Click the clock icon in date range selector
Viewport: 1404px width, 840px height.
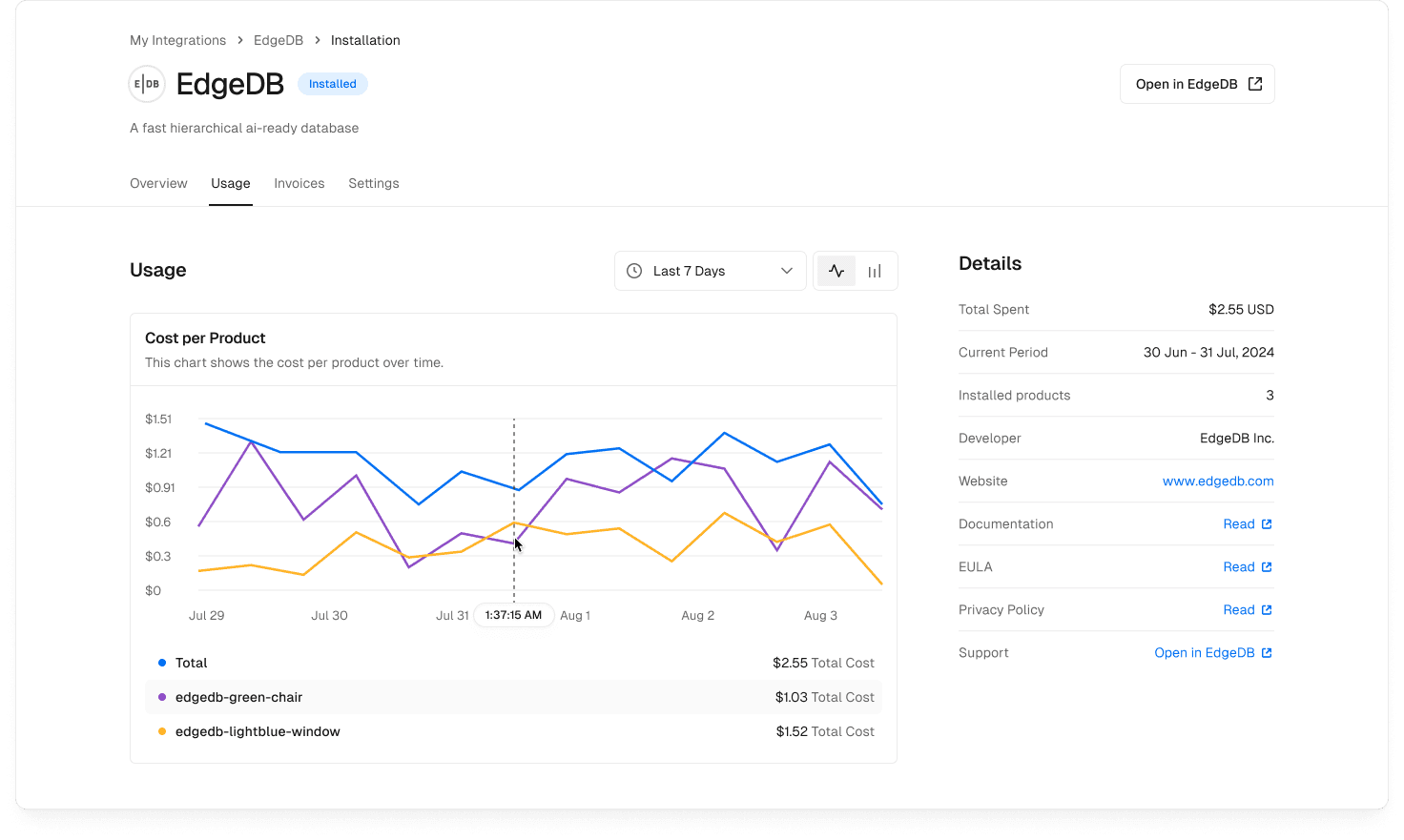pyautogui.click(x=634, y=271)
